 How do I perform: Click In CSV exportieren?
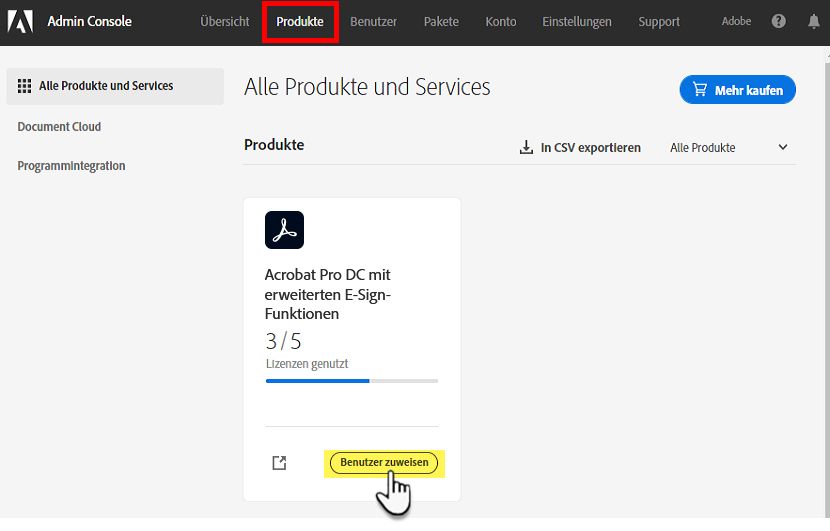[x=580, y=148]
